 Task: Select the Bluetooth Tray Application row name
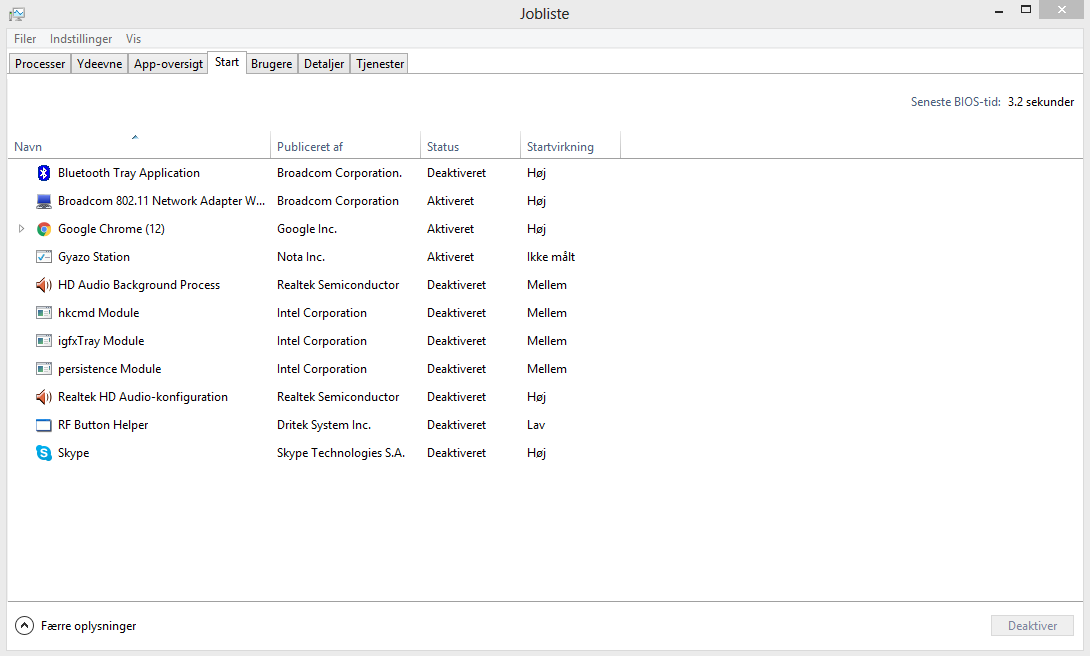click(129, 173)
